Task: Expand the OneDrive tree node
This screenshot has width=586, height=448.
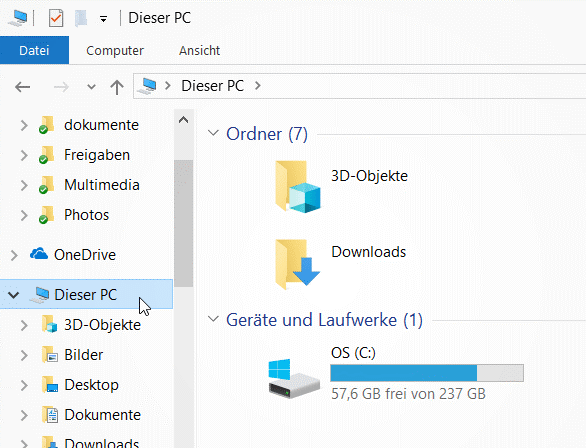Action: [x=14, y=255]
